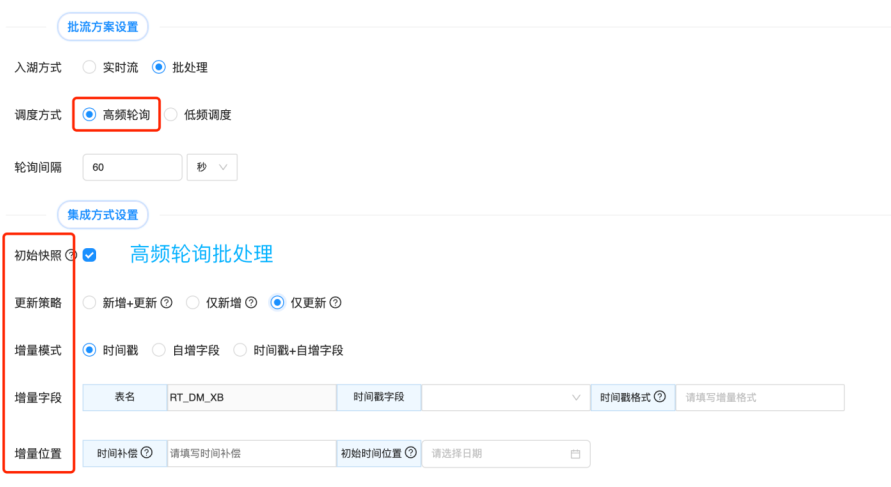Select 时间戳+自增字段 radio option

coord(240,350)
